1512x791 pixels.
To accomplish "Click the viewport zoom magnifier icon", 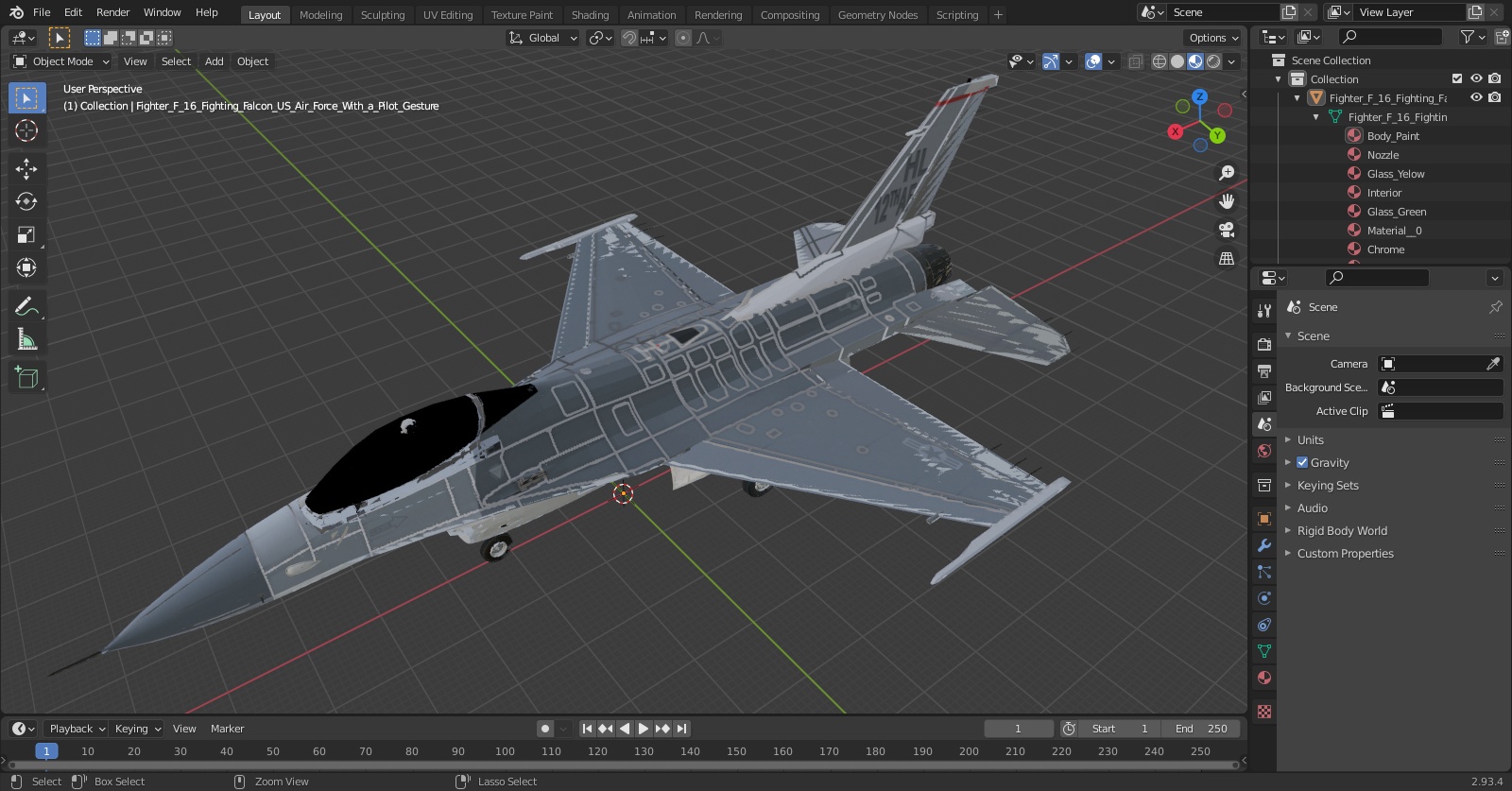I will click(1227, 173).
